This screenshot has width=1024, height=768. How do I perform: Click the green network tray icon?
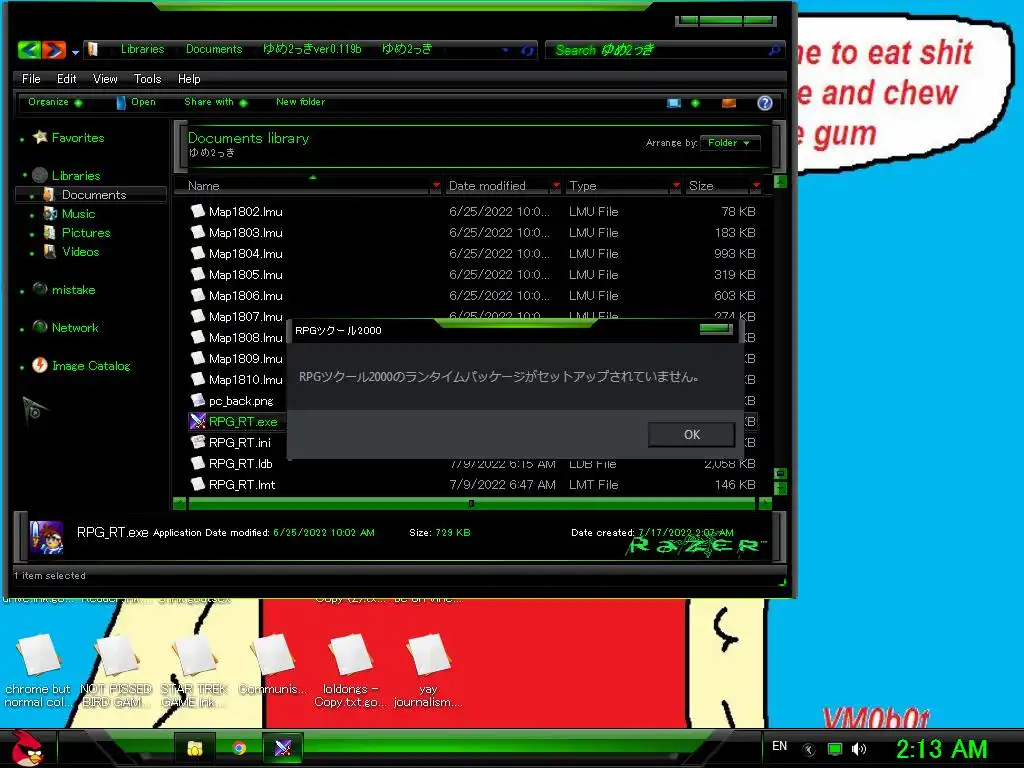tap(835, 749)
